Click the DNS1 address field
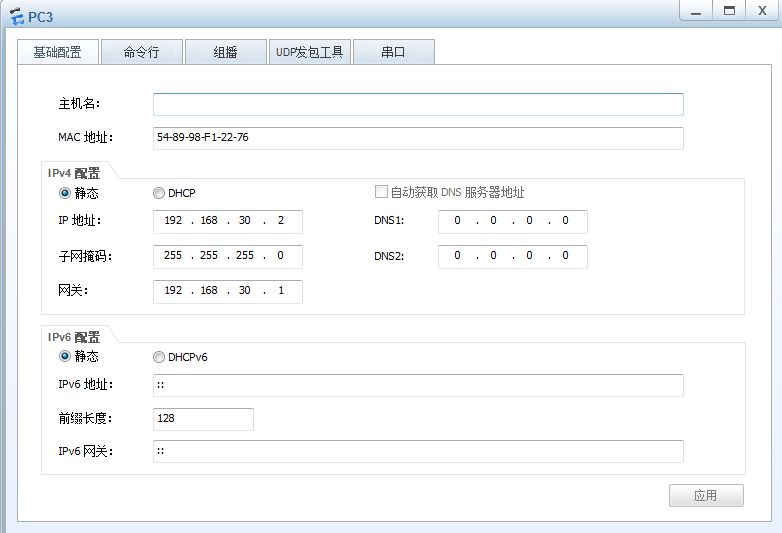 tap(513, 221)
